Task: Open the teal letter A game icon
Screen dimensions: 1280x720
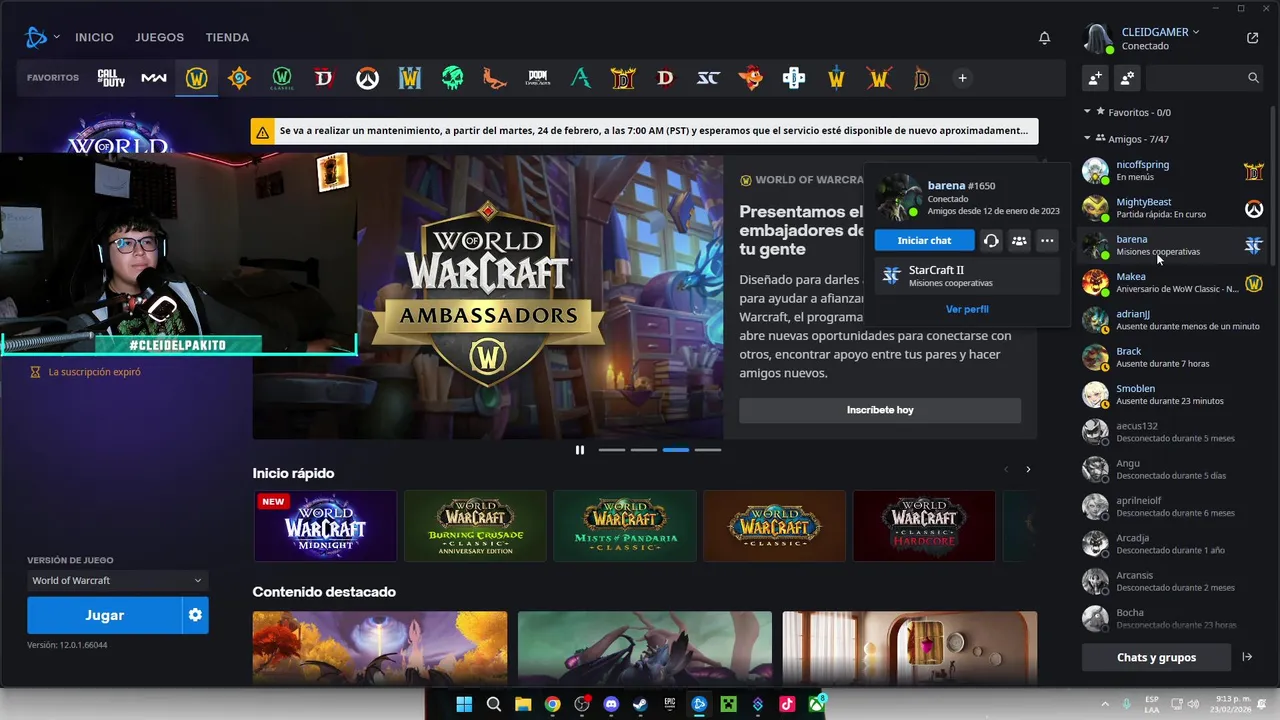Action: 581,78
